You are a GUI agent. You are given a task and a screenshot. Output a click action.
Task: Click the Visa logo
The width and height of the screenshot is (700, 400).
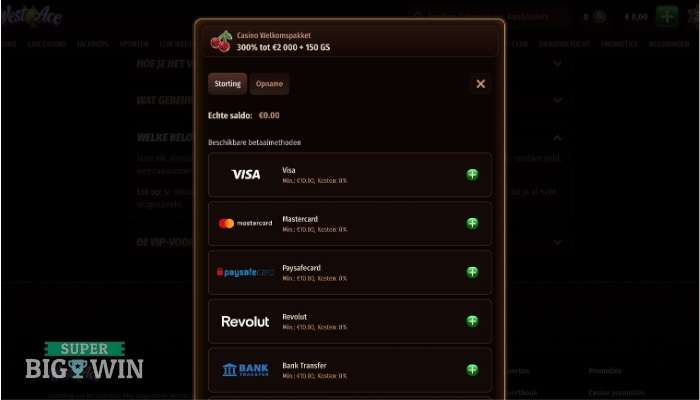click(x=246, y=175)
